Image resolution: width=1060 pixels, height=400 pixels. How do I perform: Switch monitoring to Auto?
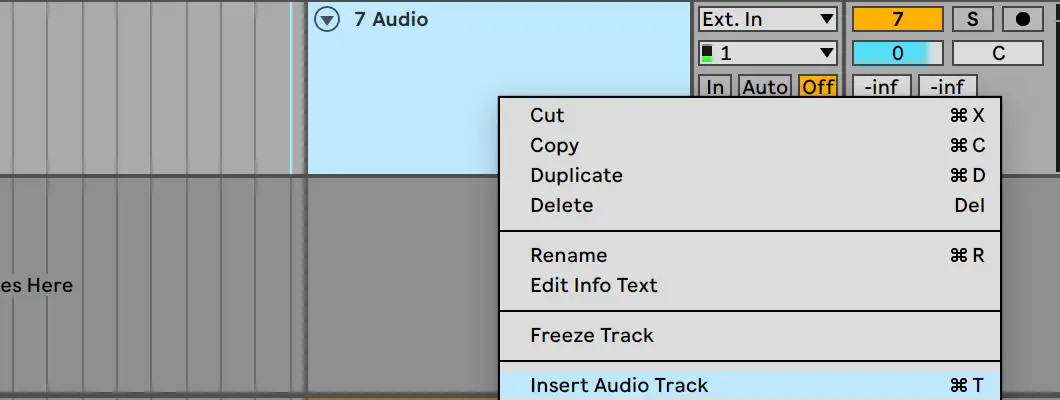765,87
